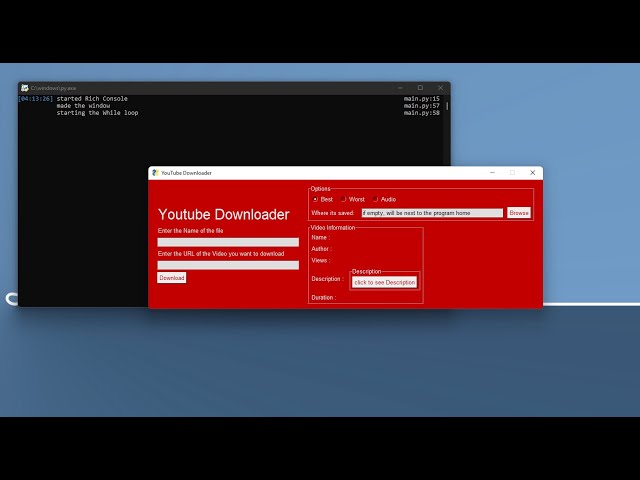Click the main.py:58 source reference
Image resolution: width=640 pixels, height=480 pixels.
(x=422, y=113)
